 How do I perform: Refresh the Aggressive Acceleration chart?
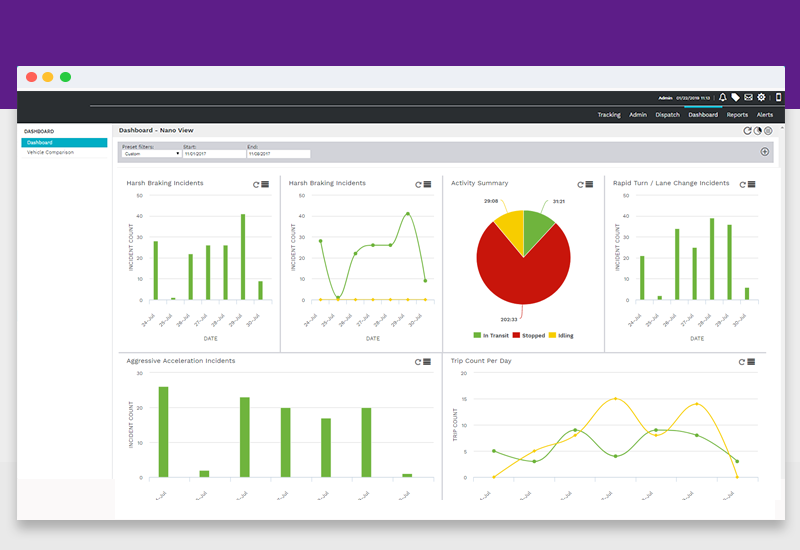418,362
